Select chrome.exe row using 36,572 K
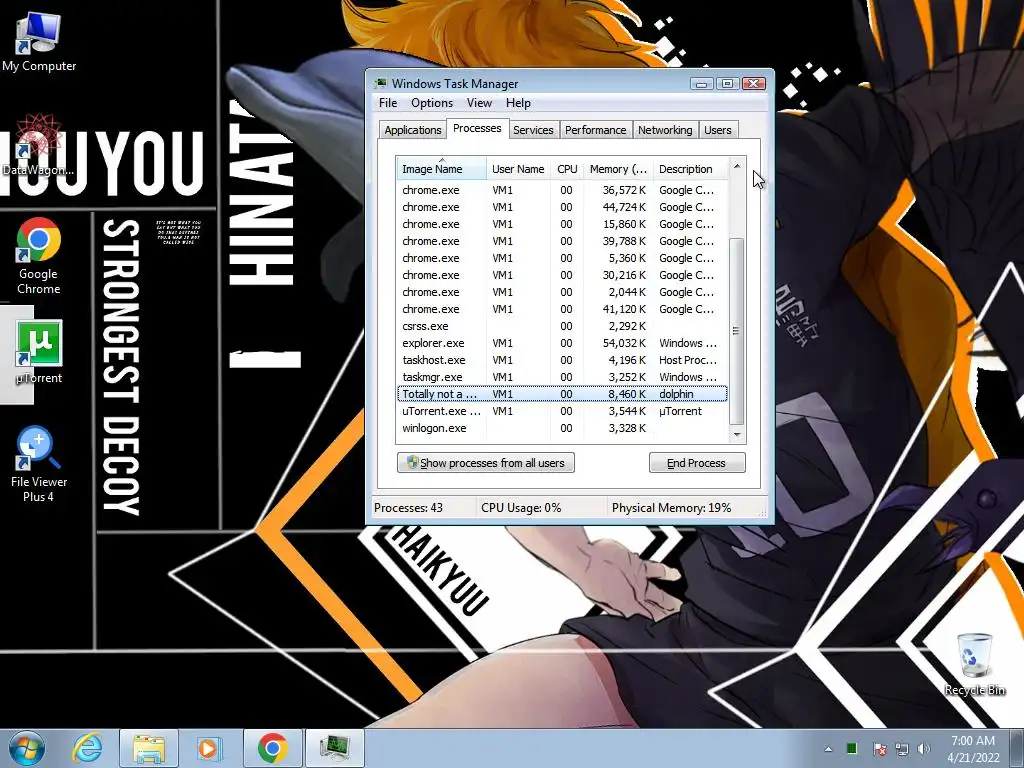This screenshot has width=1024, height=768. pyautogui.click(x=562, y=190)
